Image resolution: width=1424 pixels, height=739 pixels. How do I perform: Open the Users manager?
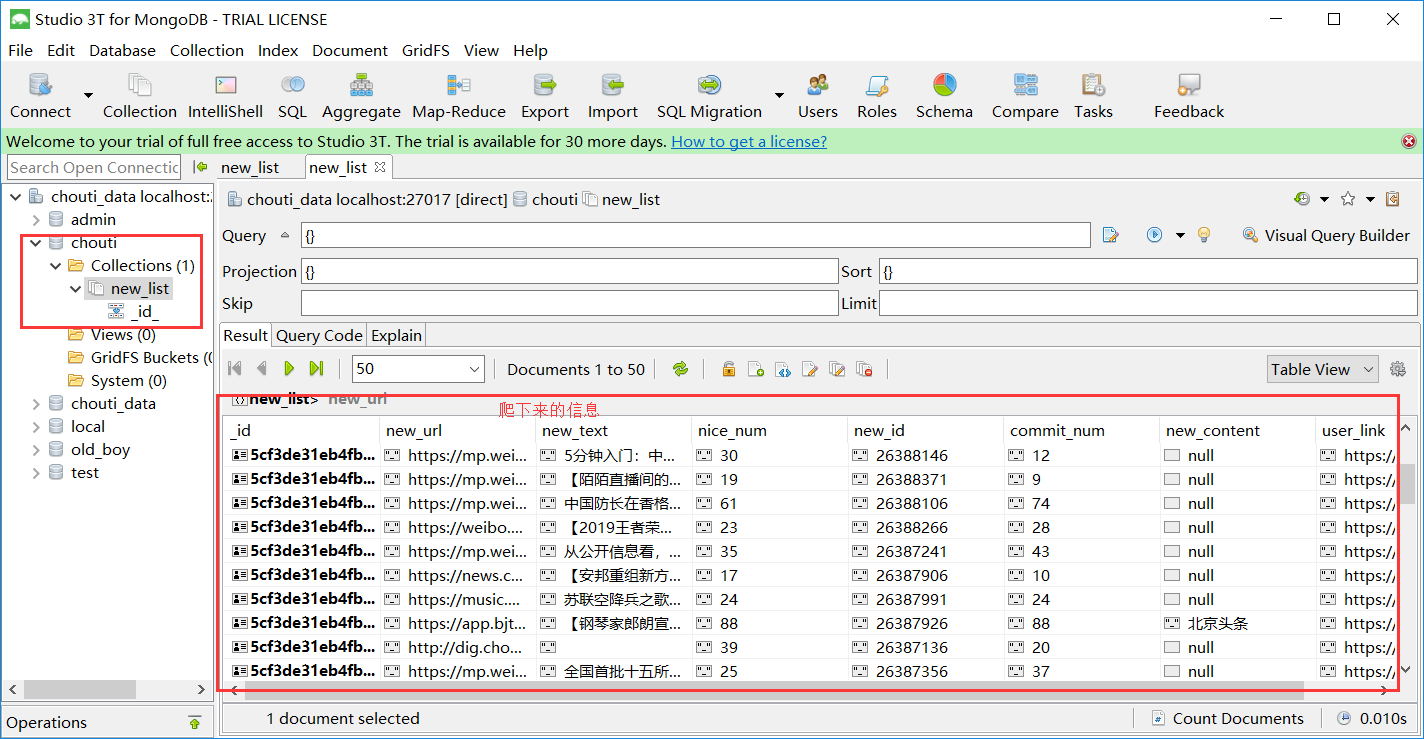[818, 96]
